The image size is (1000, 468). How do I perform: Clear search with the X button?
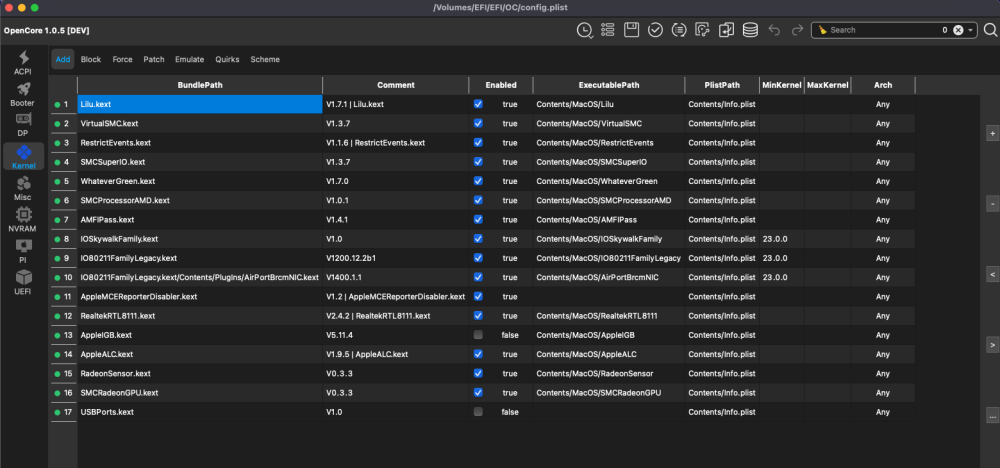(958, 30)
